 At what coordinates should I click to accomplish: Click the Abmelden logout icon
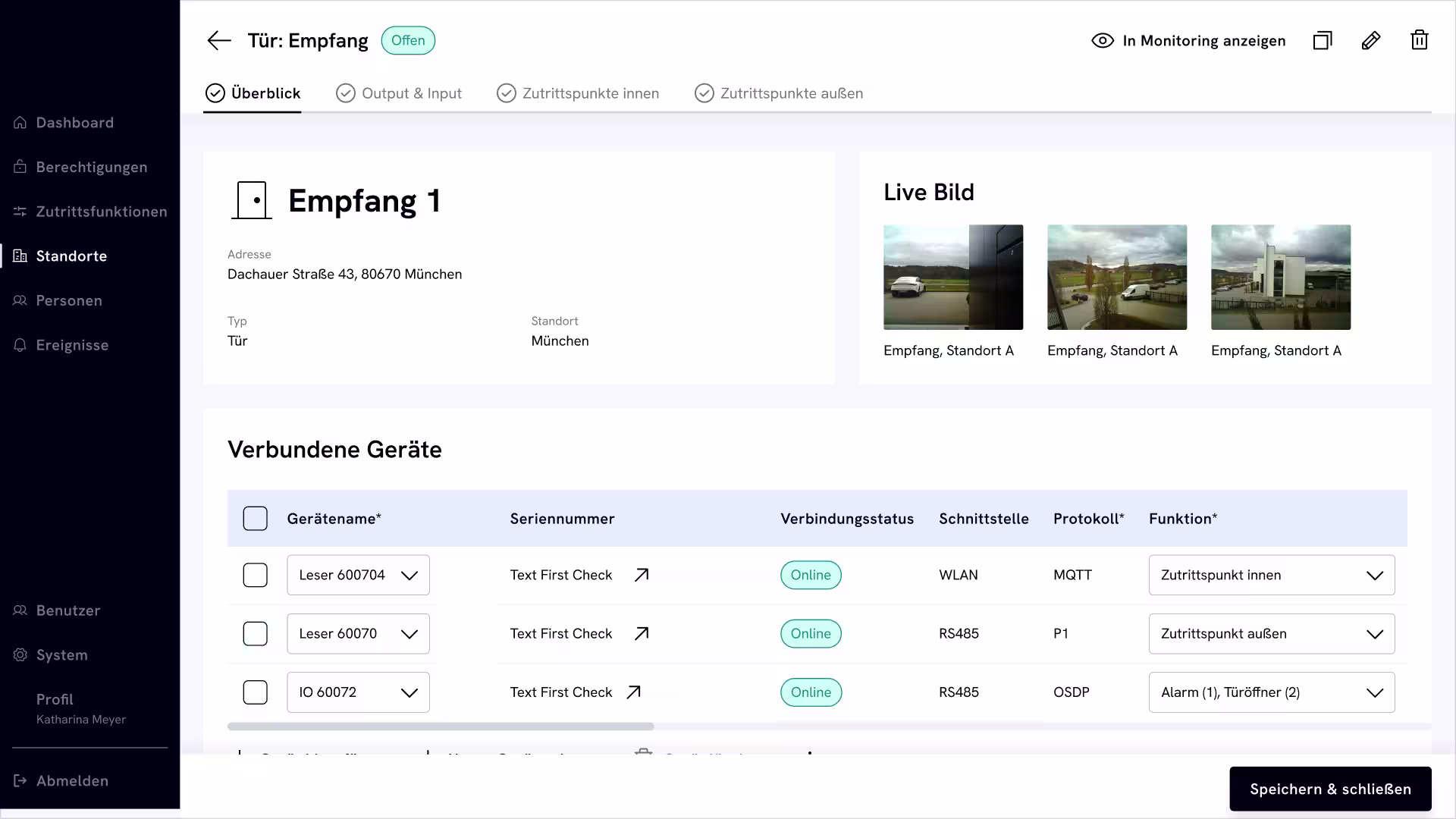[x=20, y=780]
